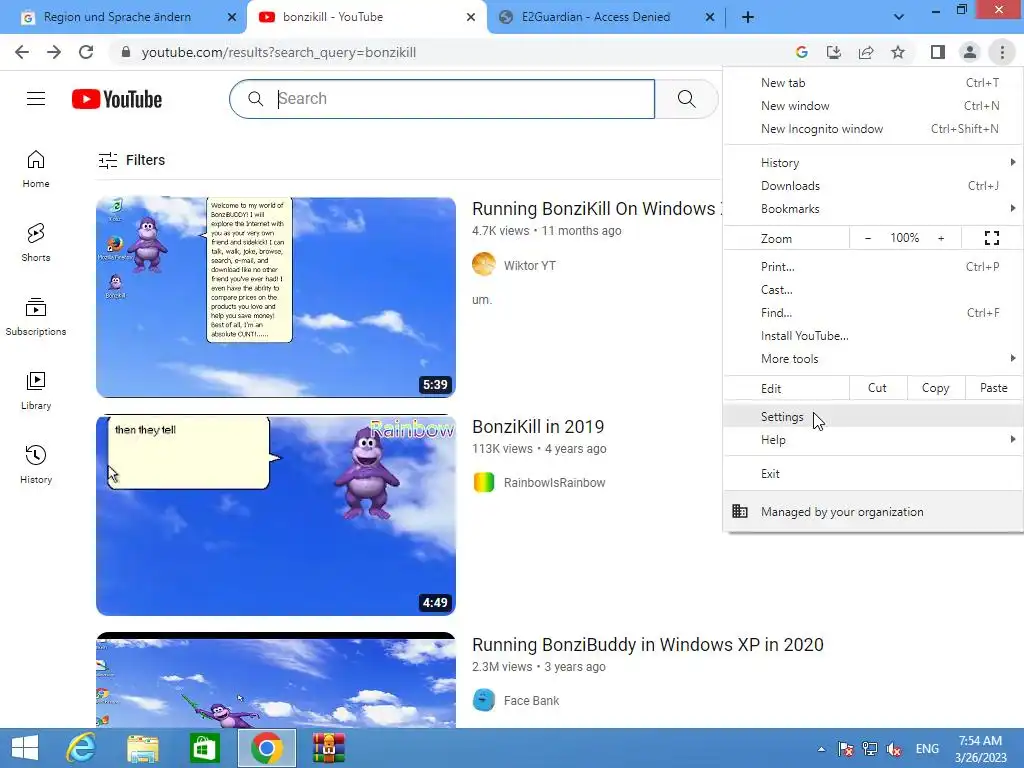
Task: Expand the Help submenu
Action: coord(873,440)
